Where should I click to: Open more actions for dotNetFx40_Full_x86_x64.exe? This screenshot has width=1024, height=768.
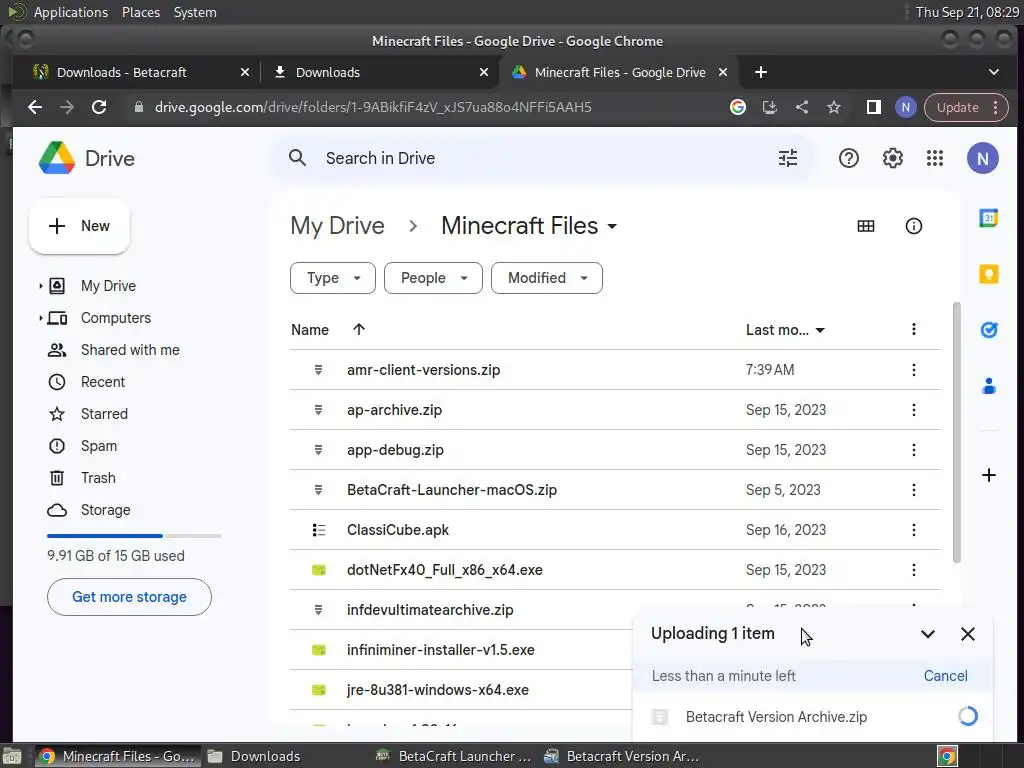click(913, 569)
